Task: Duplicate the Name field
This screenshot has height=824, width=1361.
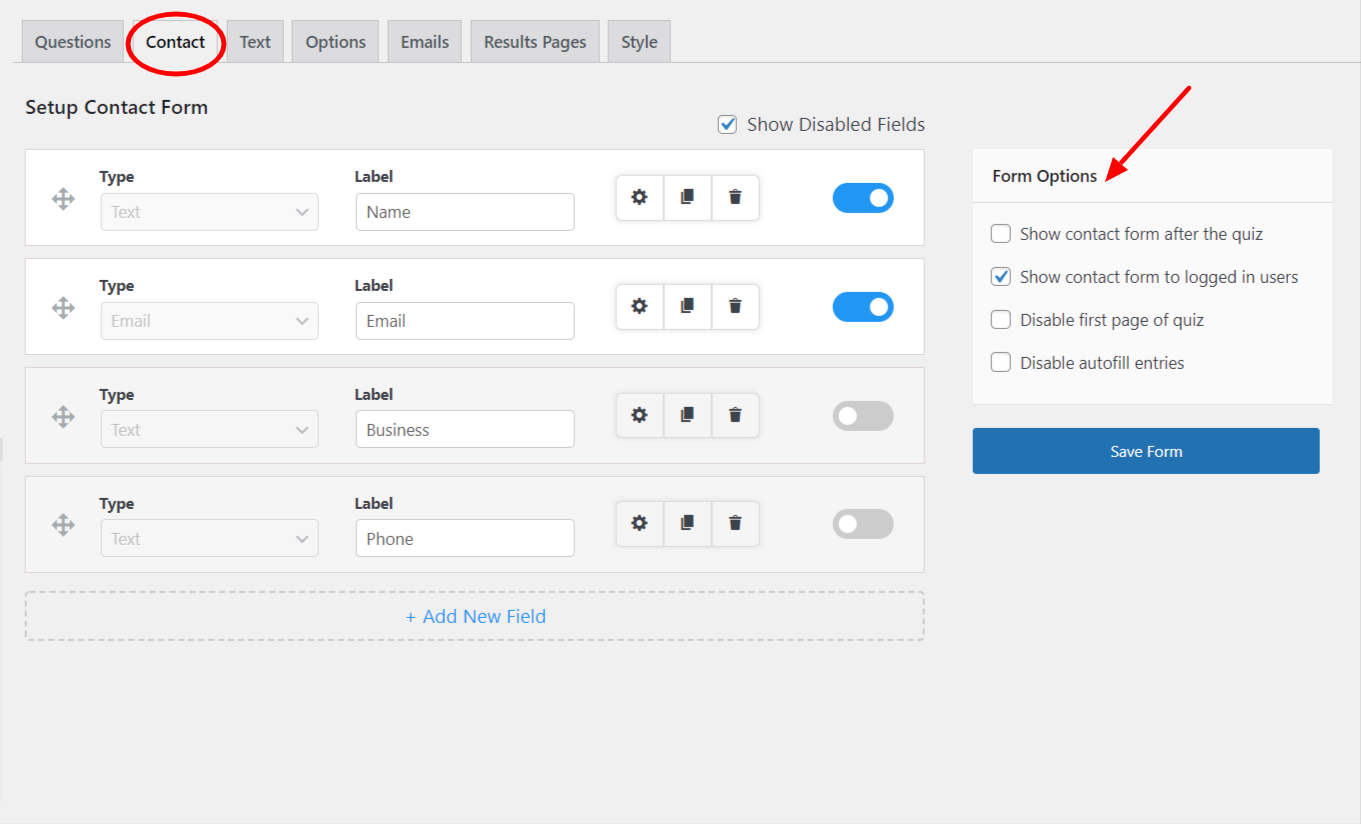Action: 687,197
